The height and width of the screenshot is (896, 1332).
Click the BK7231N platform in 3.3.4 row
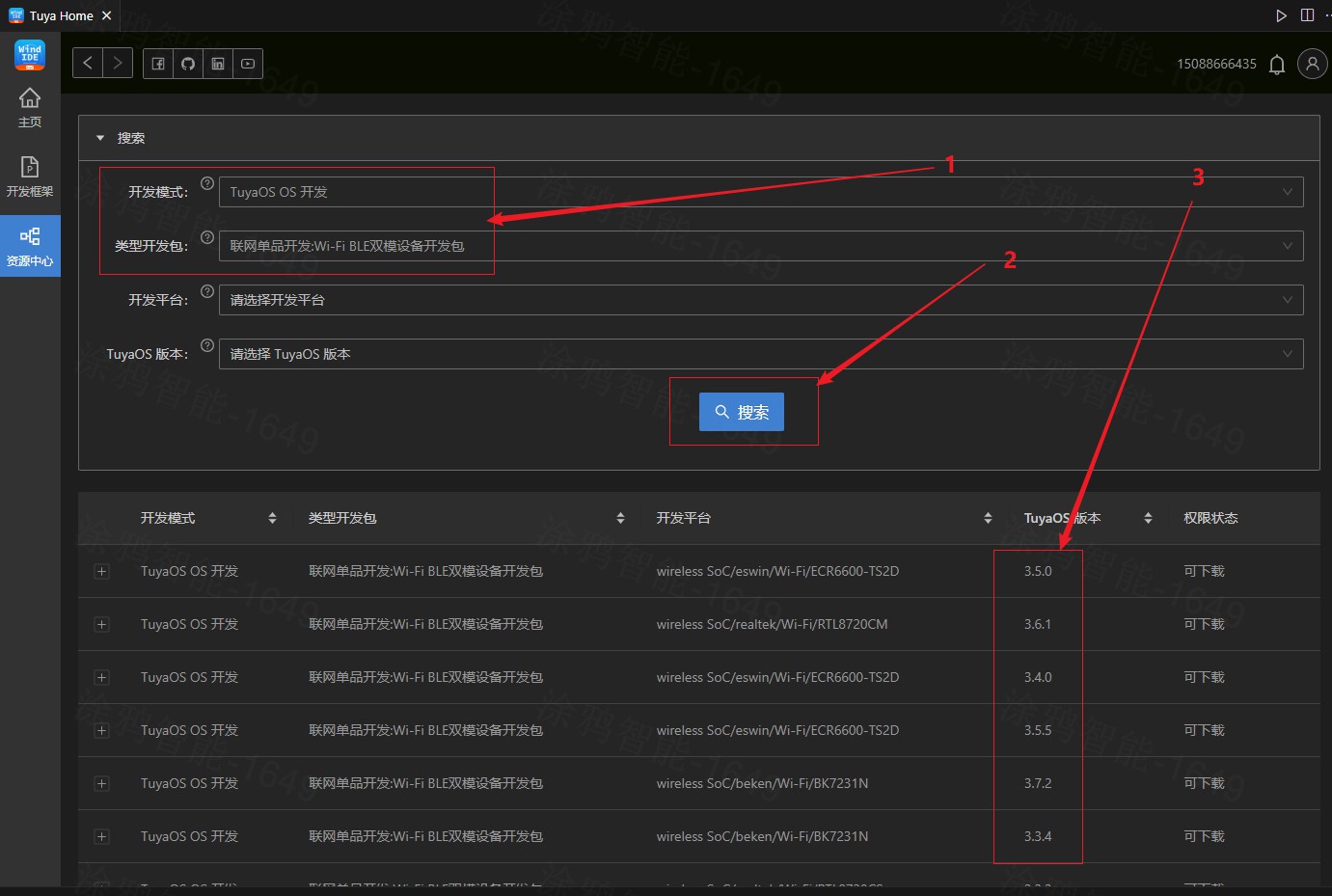(762, 836)
